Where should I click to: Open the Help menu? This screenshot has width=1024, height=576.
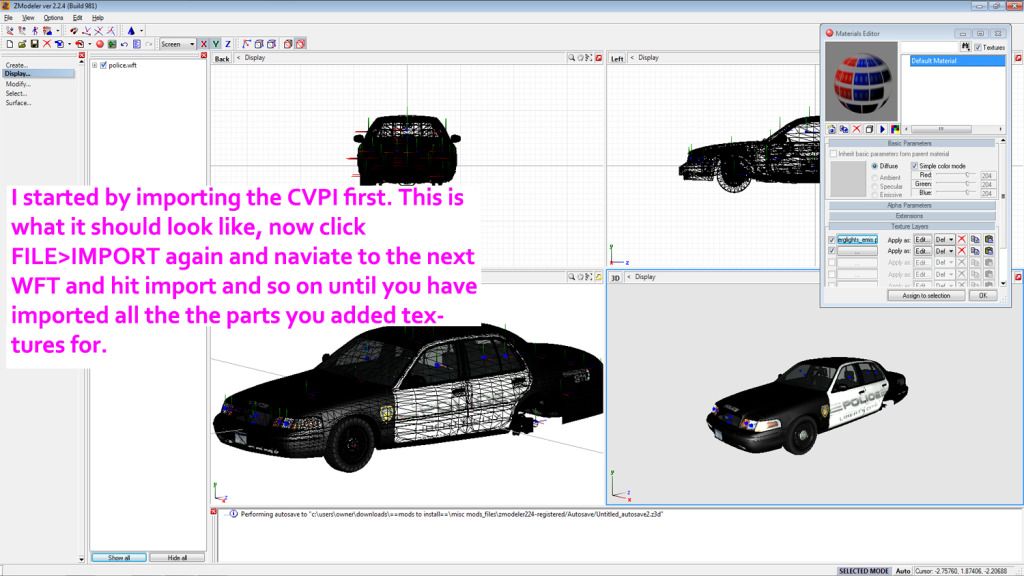point(97,18)
